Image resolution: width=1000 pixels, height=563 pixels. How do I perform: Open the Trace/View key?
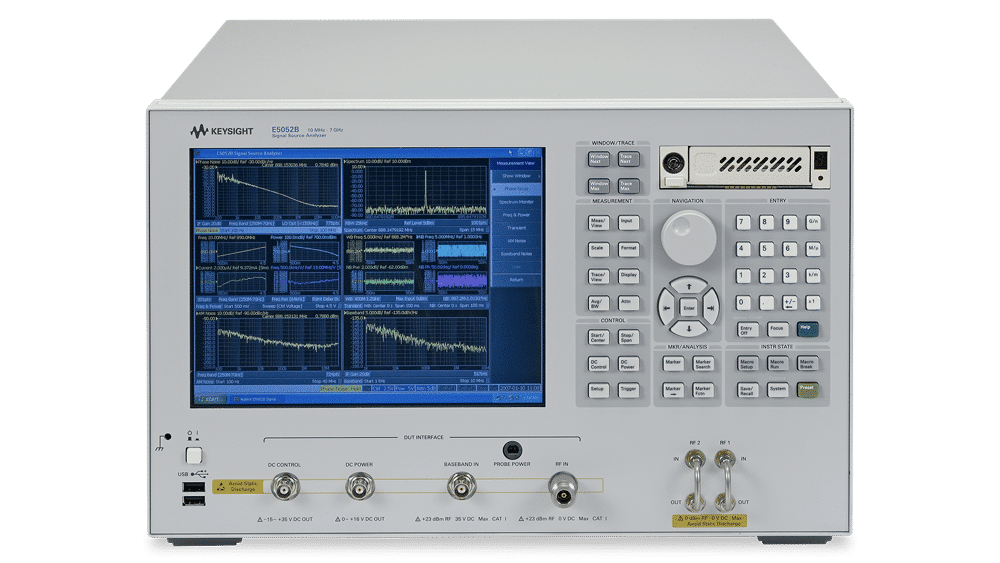tap(598, 277)
